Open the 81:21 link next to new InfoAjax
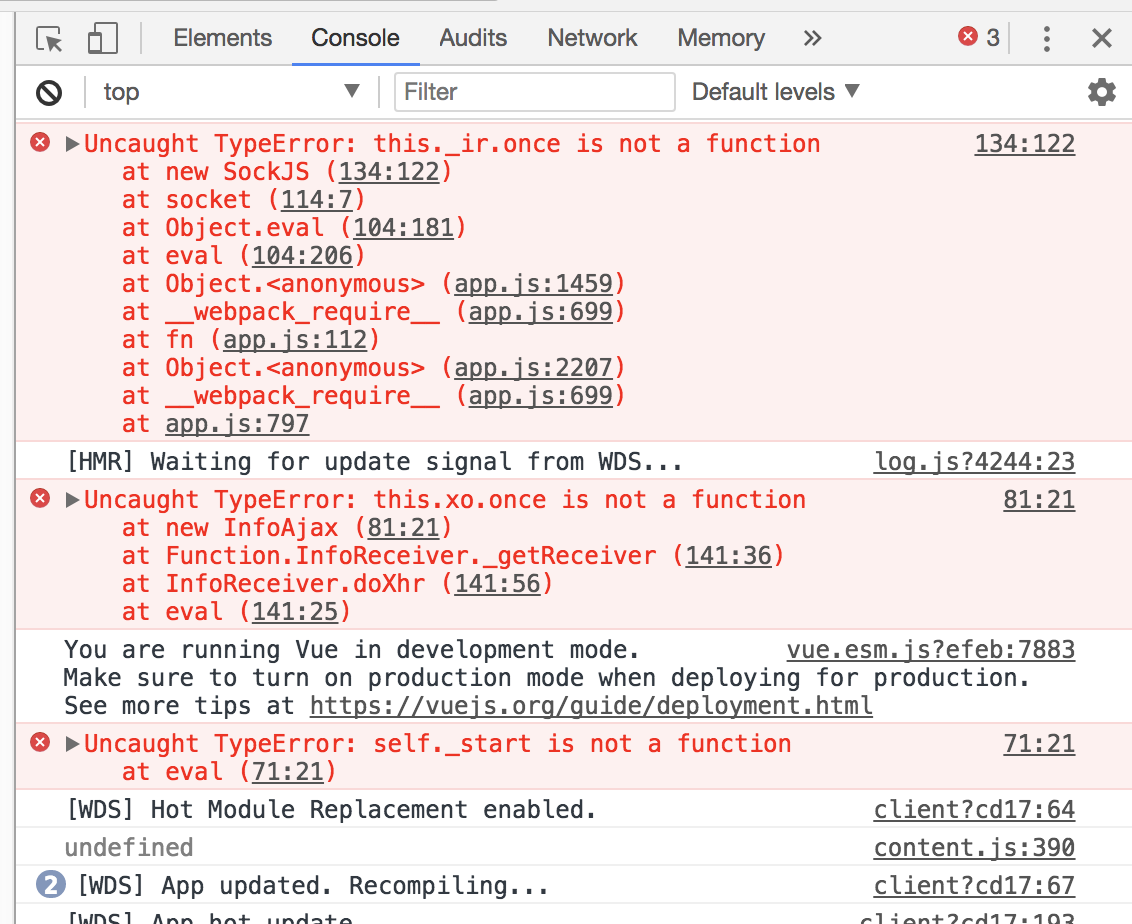 point(403,528)
